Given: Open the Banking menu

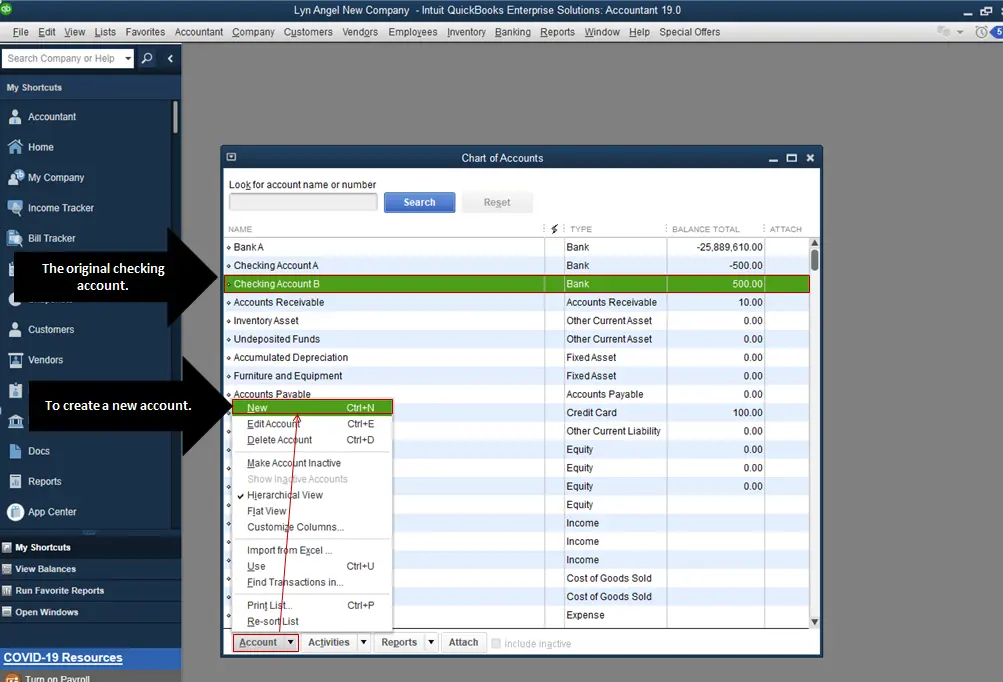Looking at the screenshot, I should [512, 32].
